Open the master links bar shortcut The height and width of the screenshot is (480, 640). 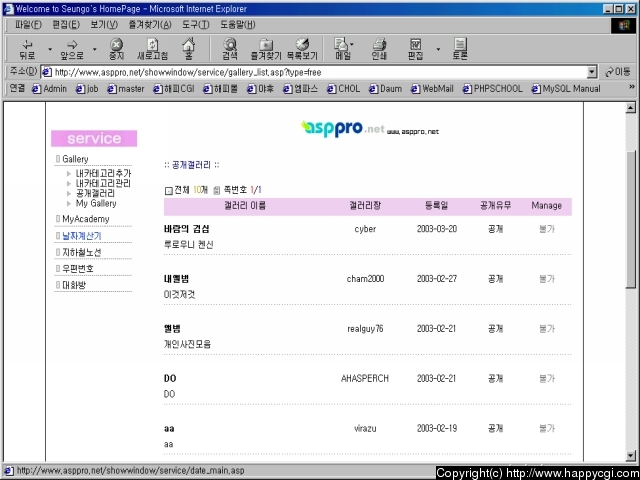126,89
